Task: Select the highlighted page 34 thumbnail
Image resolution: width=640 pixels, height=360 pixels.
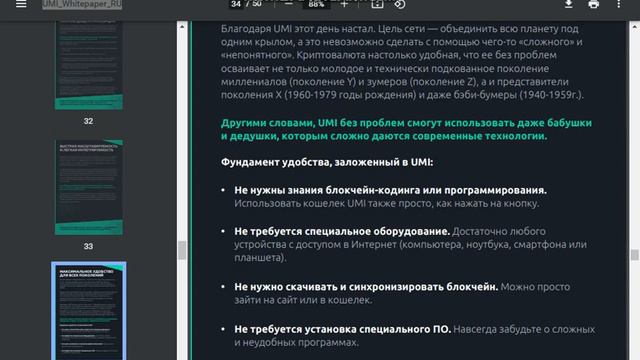Action: click(89, 311)
